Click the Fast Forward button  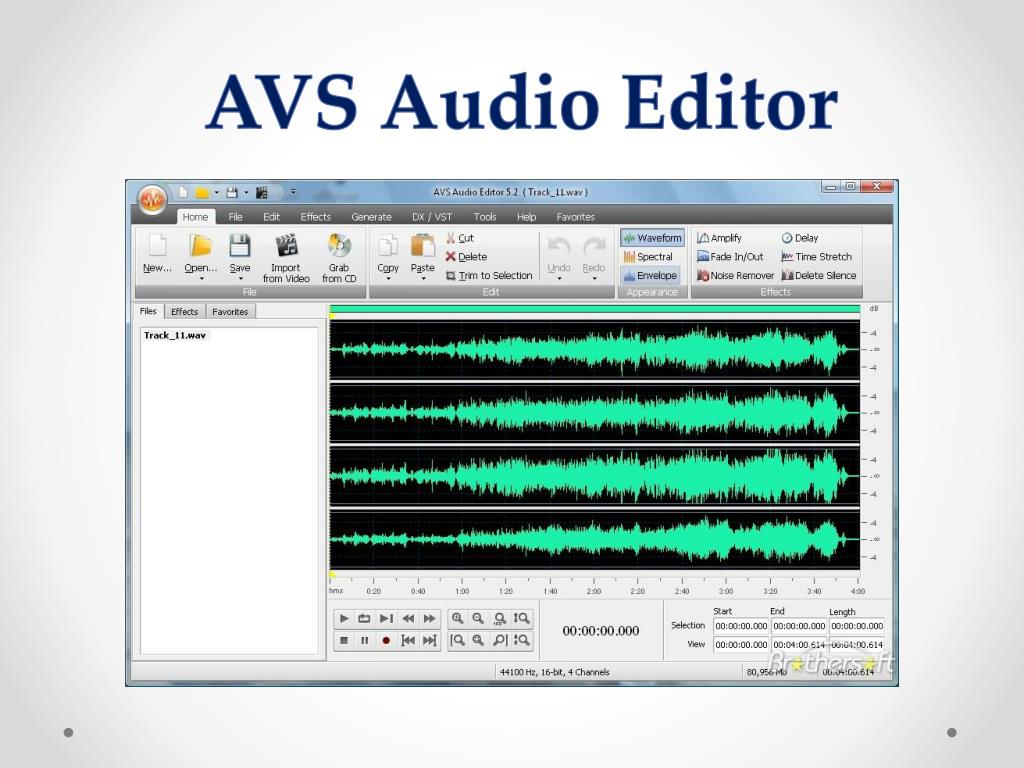point(430,618)
